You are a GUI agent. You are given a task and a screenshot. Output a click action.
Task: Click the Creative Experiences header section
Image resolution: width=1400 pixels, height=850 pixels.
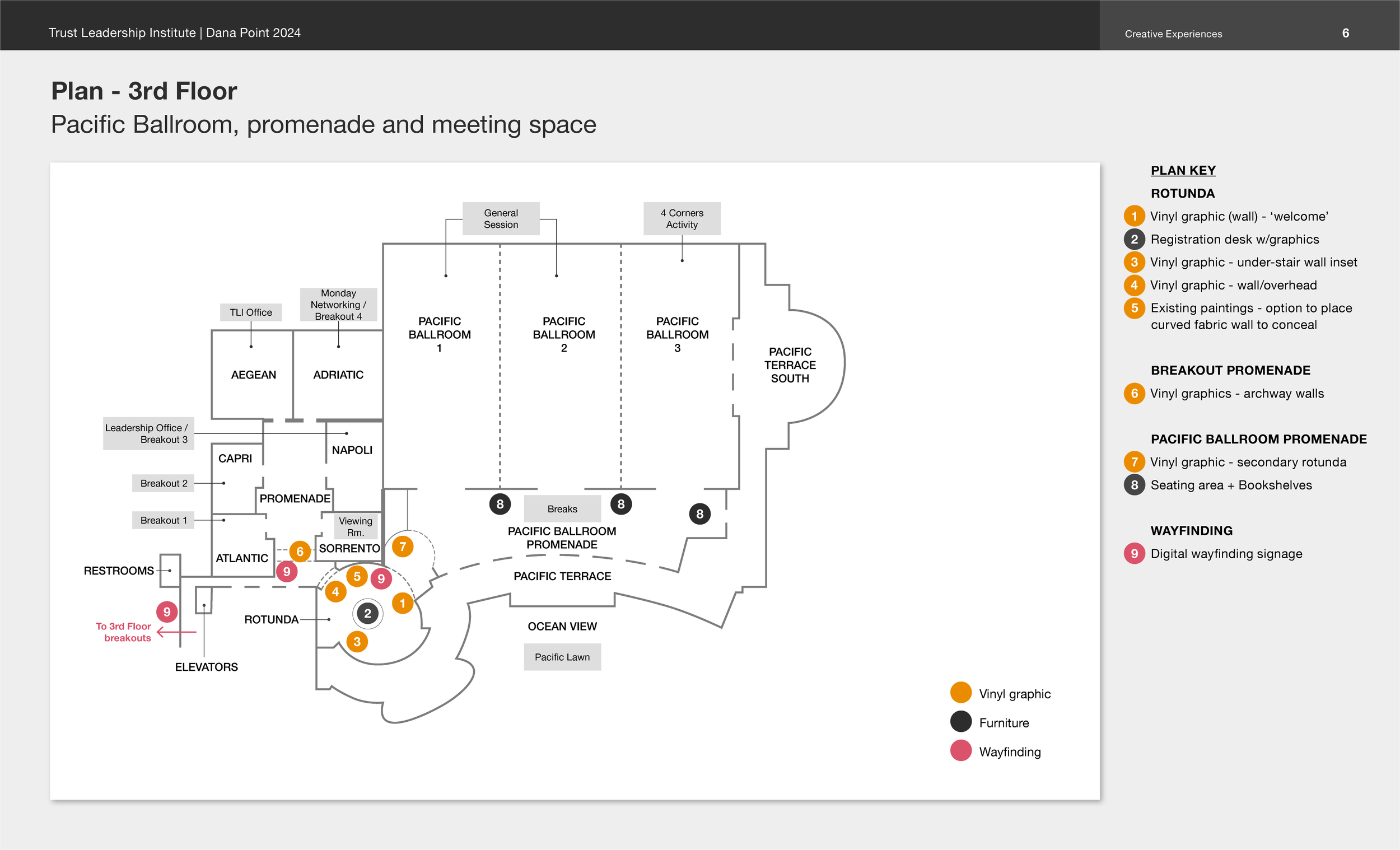pyautogui.click(x=1173, y=34)
